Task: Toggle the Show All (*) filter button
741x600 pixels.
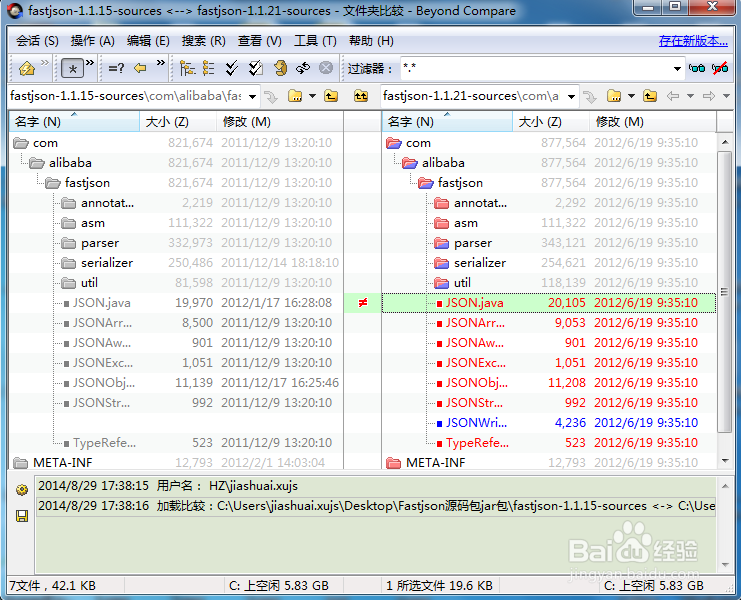Action: [x=72, y=69]
